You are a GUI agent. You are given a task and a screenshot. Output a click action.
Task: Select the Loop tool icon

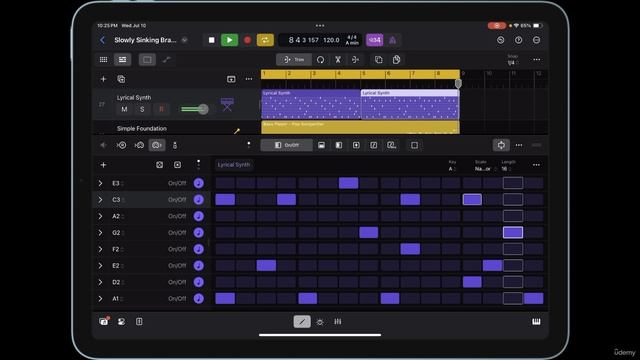tap(320, 60)
